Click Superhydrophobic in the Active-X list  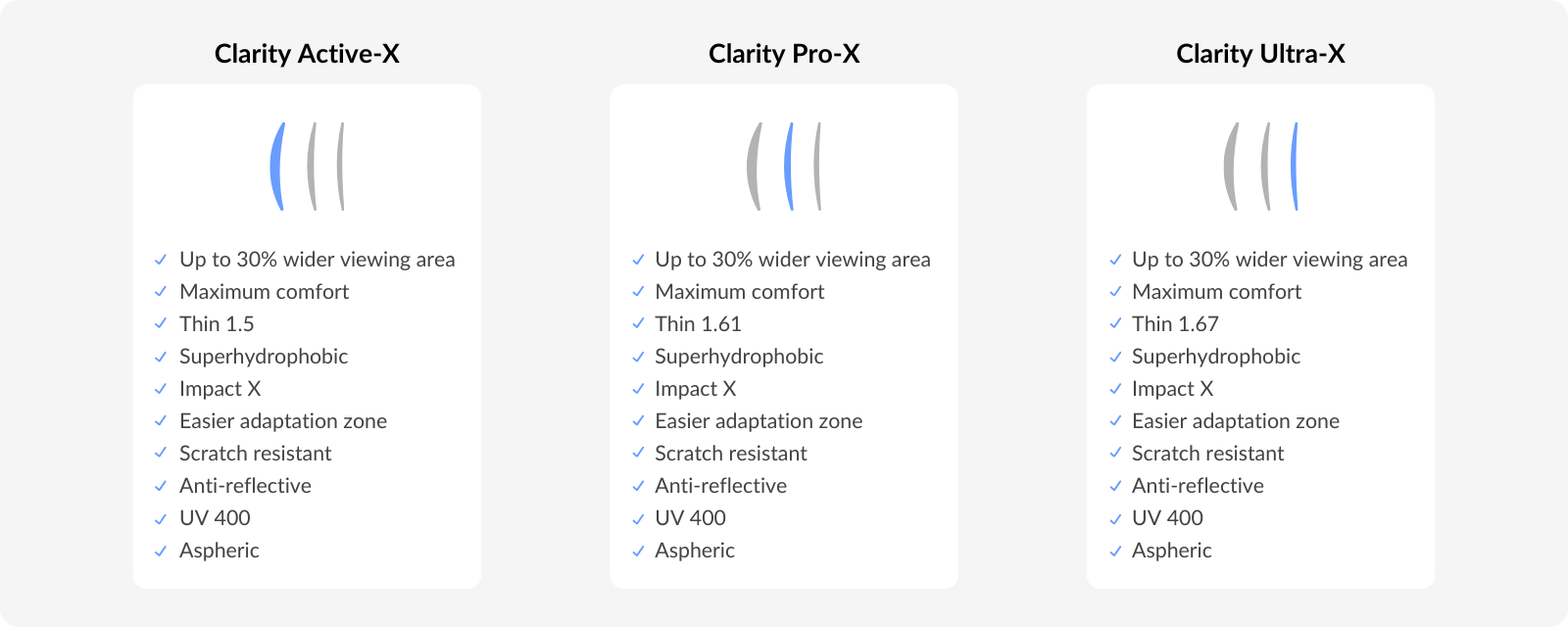point(264,357)
